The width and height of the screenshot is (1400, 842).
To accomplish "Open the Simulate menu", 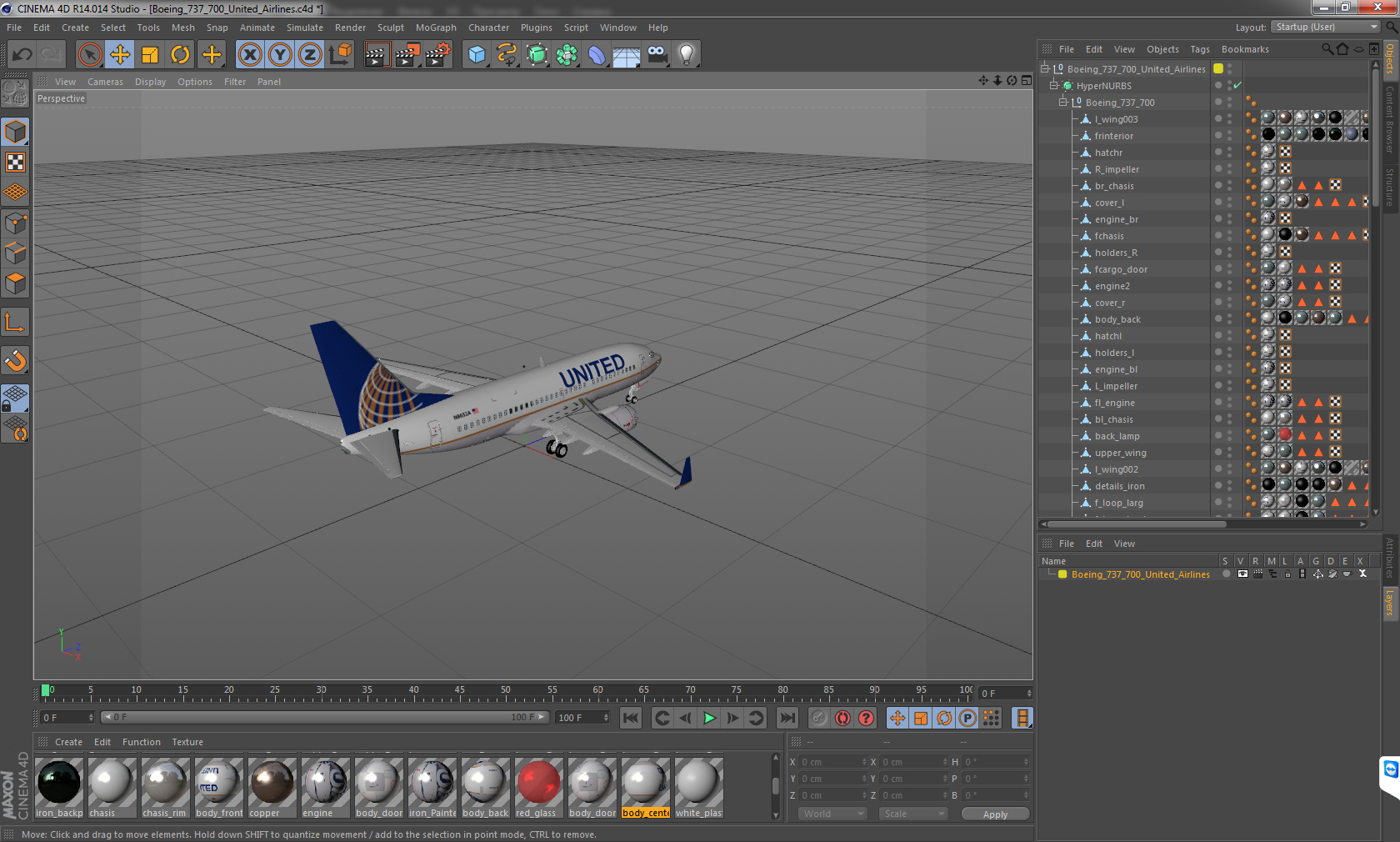I will click(x=304, y=28).
